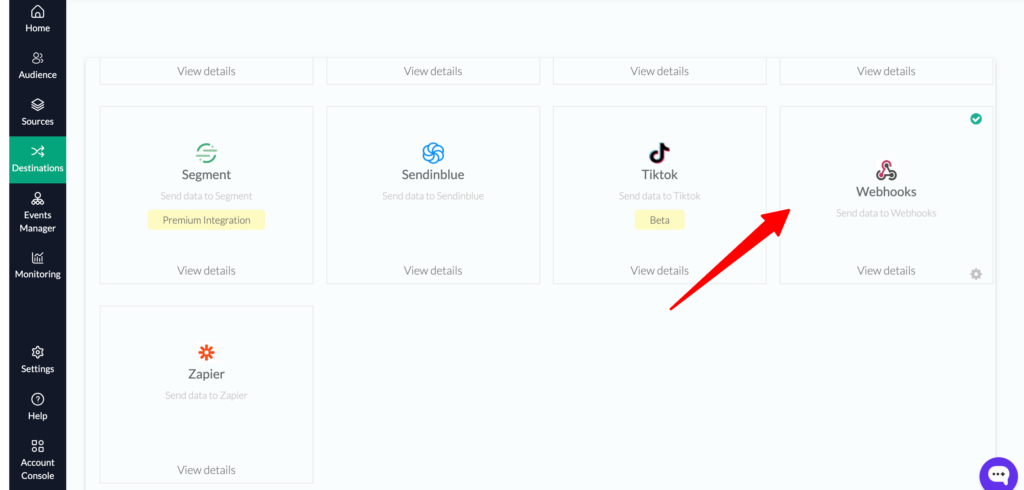View details for Segment

(x=206, y=270)
